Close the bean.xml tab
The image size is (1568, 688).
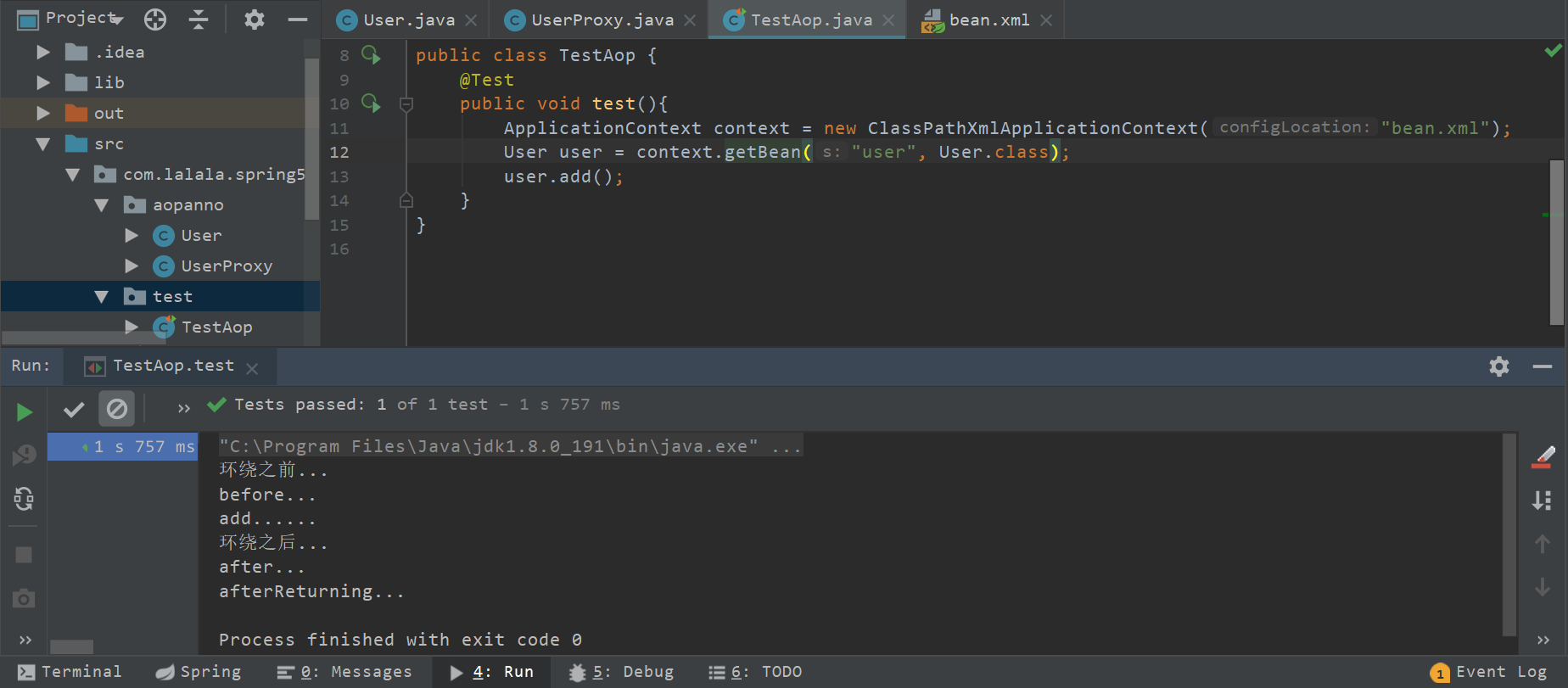[x=1046, y=20]
